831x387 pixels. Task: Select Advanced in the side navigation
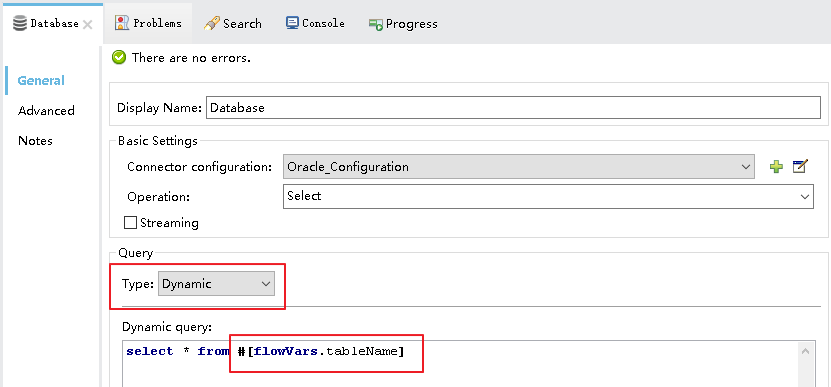pyautogui.click(x=46, y=111)
